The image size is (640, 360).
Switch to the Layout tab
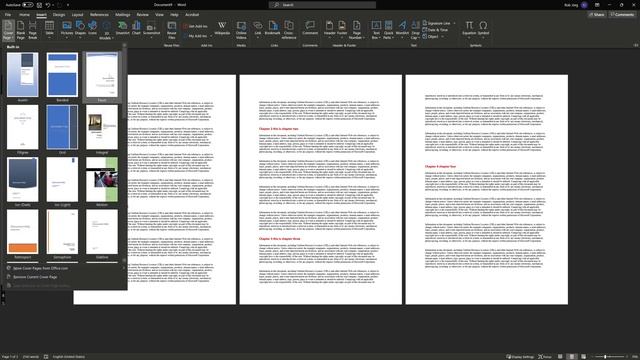[78, 15]
